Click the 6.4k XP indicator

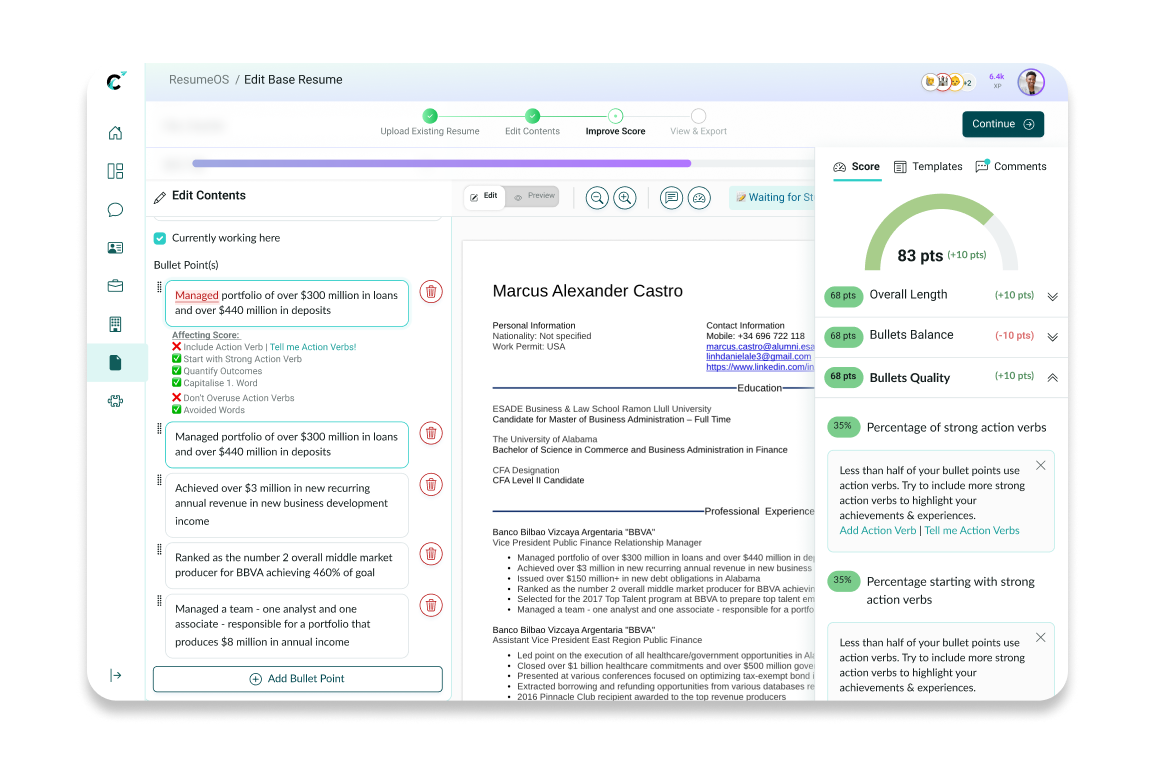pos(997,81)
